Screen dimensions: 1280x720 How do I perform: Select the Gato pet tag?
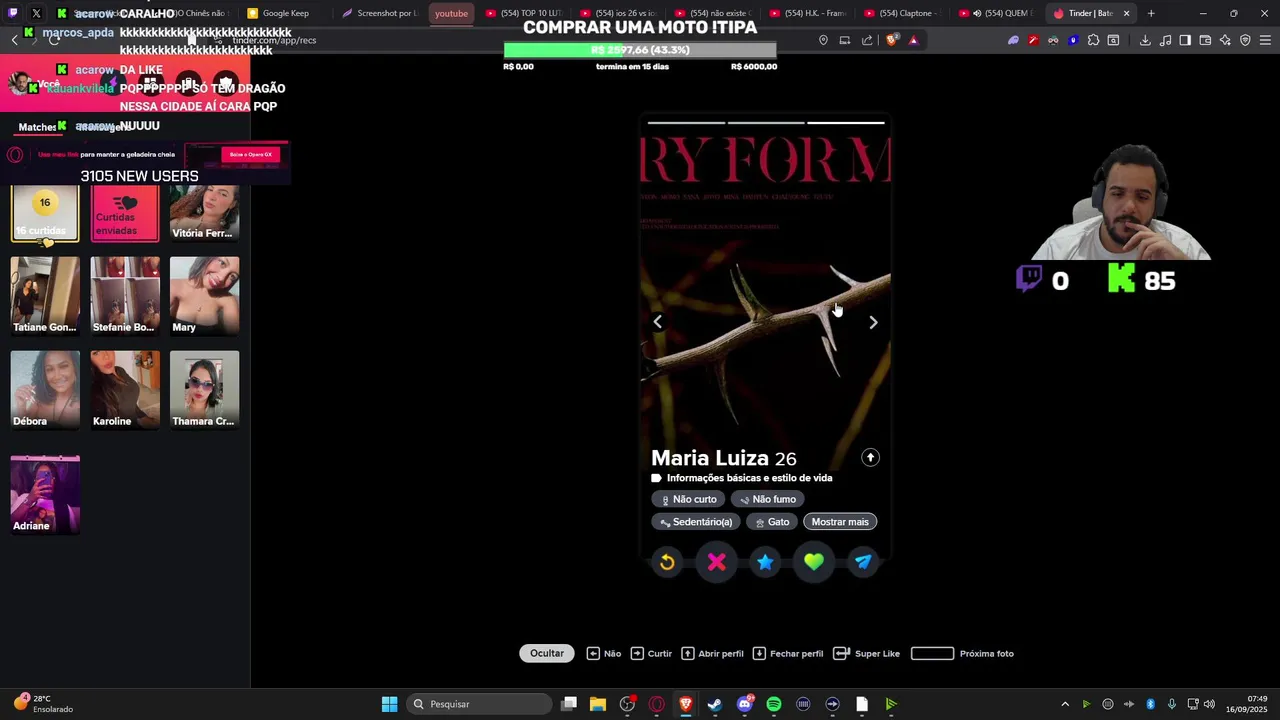[772, 522]
